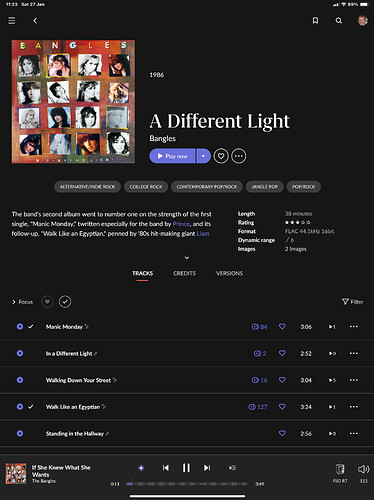Seek within the playback waveform bar
374x500 pixels.
pyautogui.click(x=187, y=484)
